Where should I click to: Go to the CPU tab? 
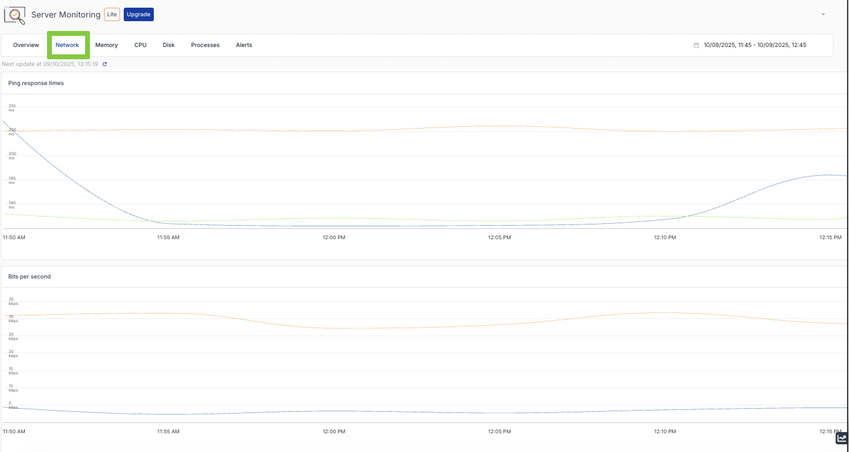140,45
